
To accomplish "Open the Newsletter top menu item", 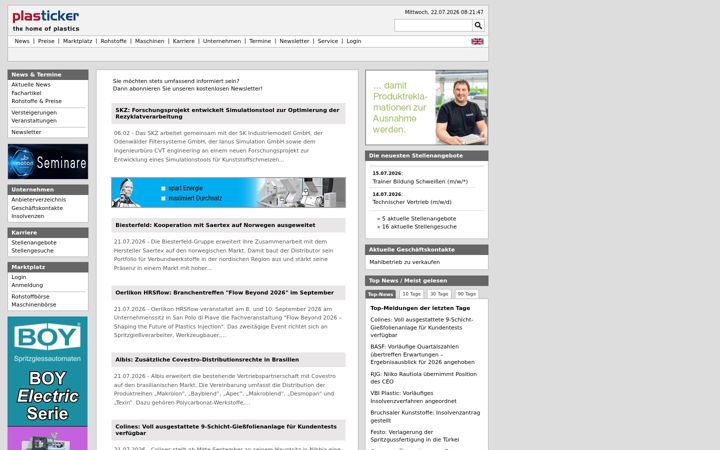I will click(294, 41).
